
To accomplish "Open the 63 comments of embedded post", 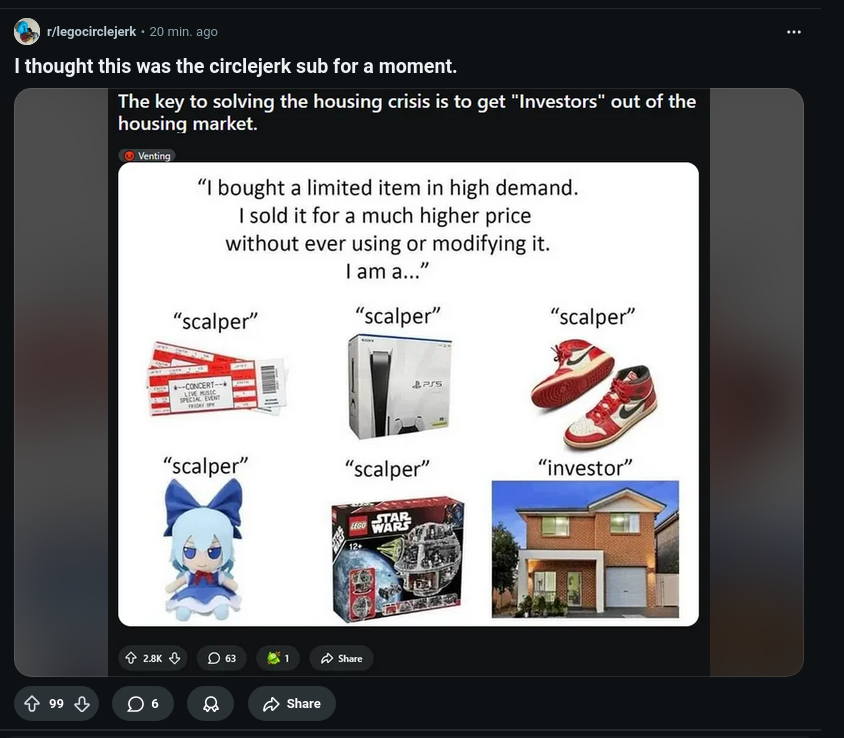I will click(222, 658).
